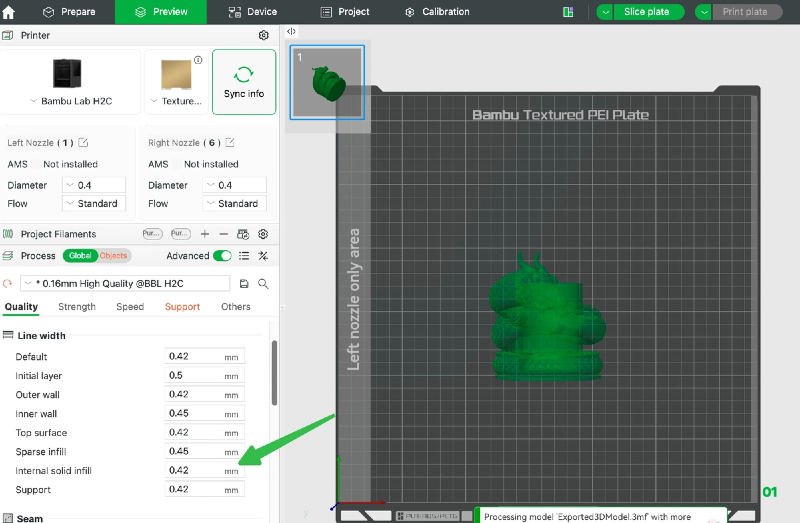Select plate 1 thumbnail
The height and width of the screenshot is (523, 800).
tap(327, 82)
